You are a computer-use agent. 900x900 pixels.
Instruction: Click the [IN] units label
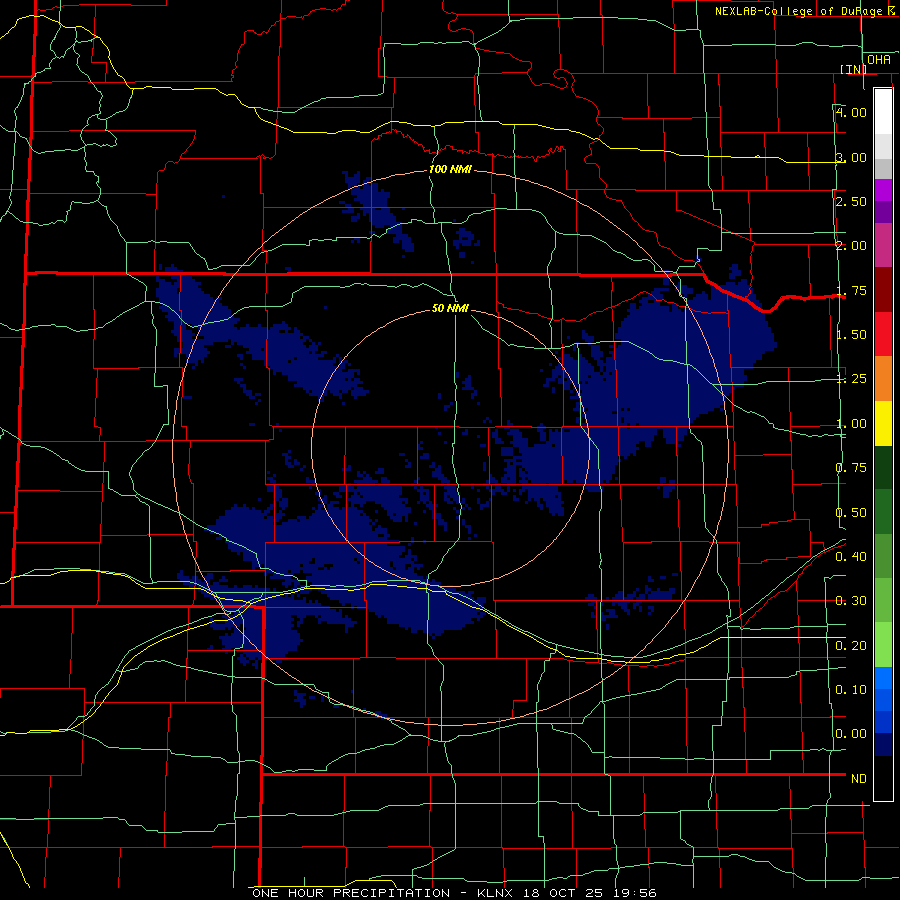click(854, 69)
